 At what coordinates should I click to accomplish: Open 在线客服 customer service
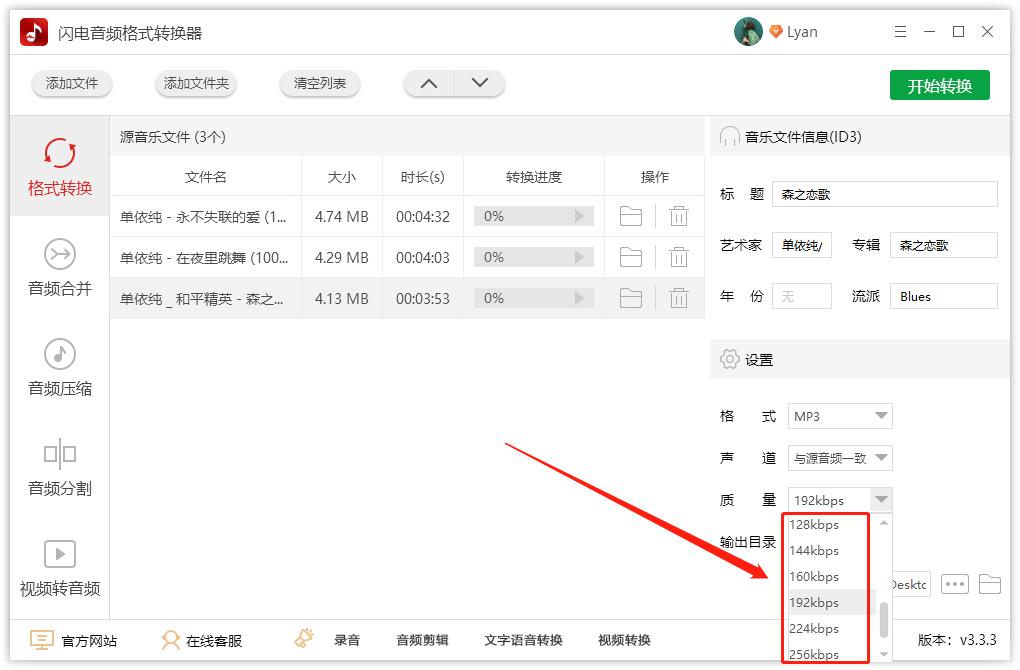pyautogui.click(x=199, y=640)
